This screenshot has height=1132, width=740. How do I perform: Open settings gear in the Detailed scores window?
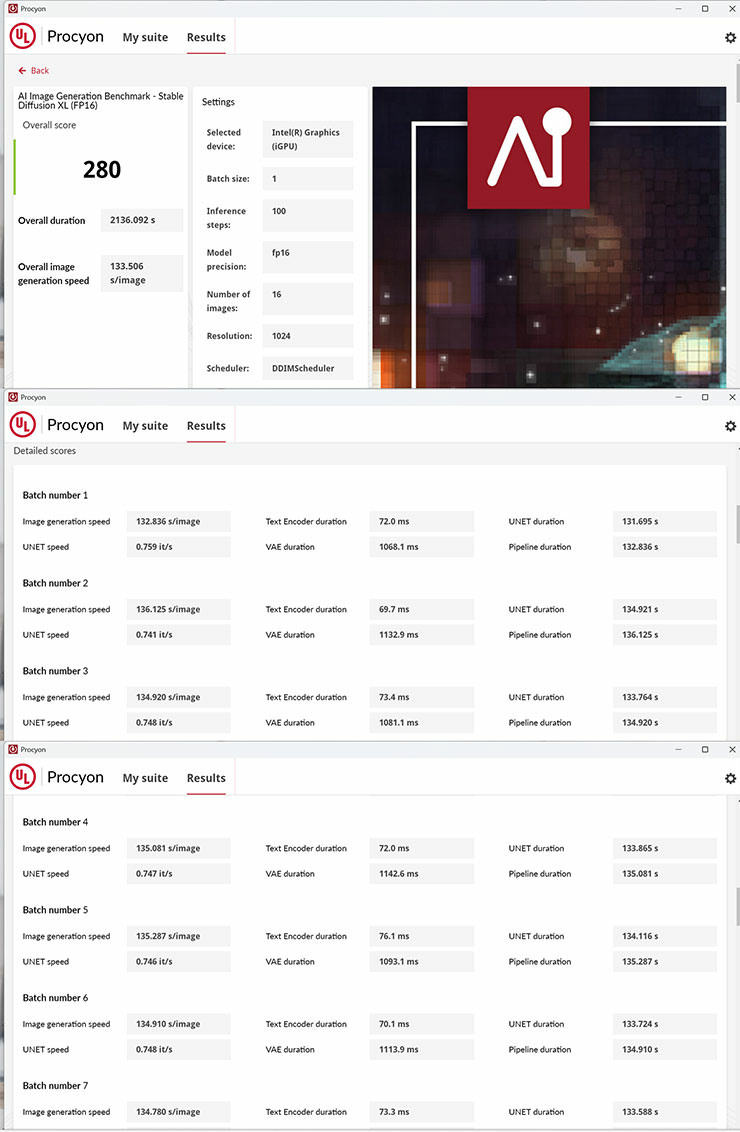tap(730, 426)
